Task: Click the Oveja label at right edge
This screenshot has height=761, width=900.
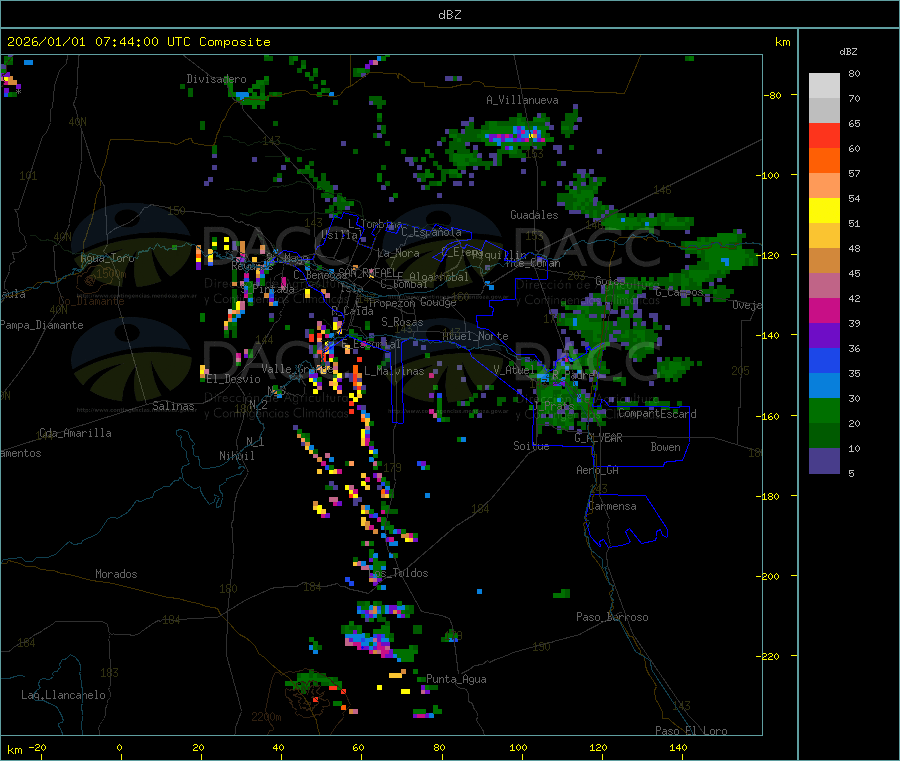Action: click(747, 305)
